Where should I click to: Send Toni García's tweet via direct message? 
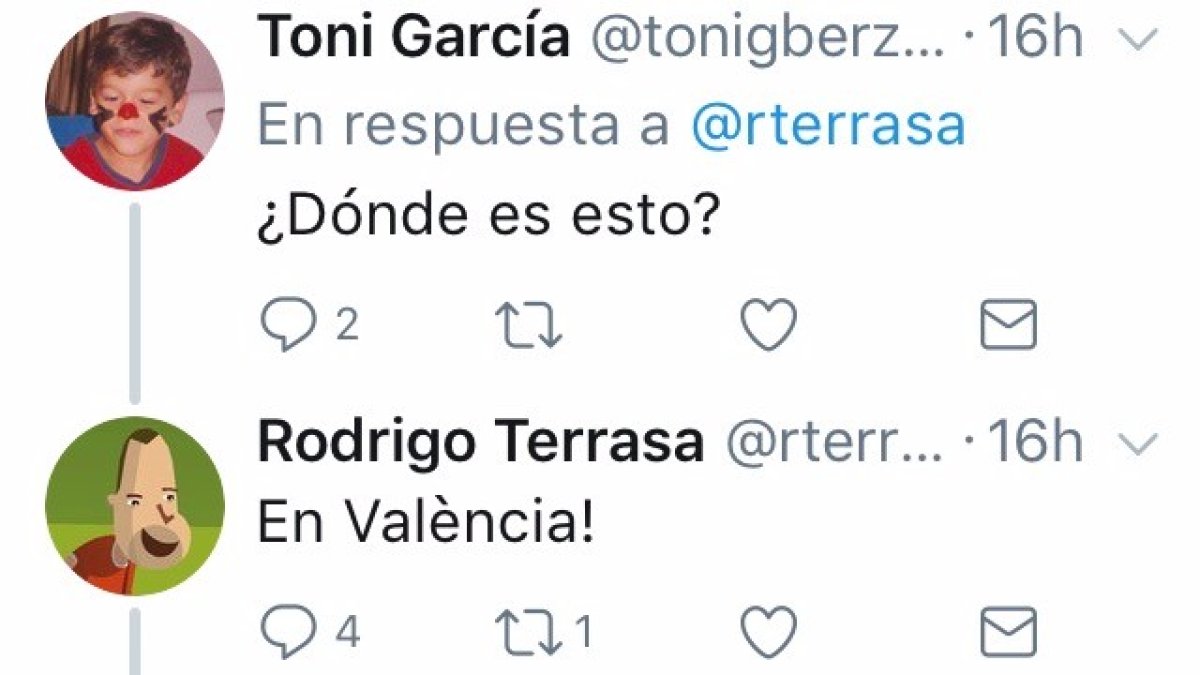coord(1008,327)
